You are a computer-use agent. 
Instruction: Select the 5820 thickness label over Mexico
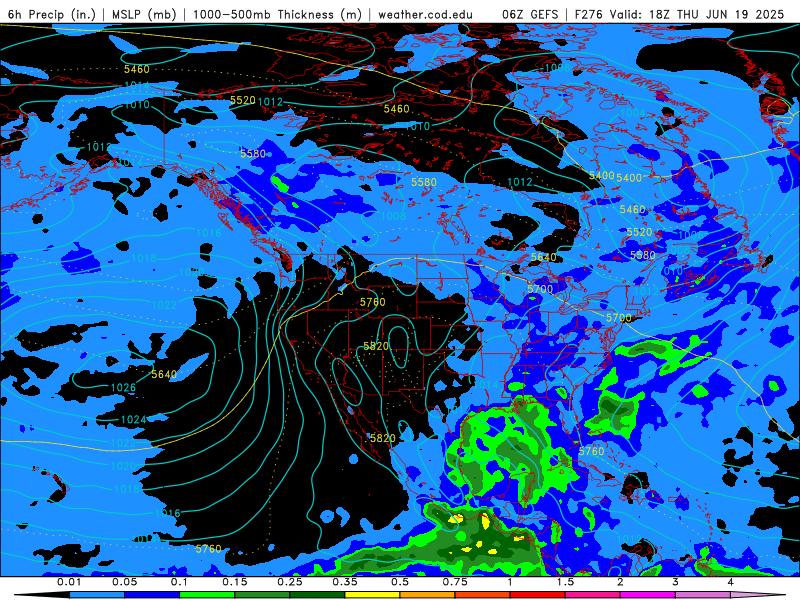pyautogui.click(x=383, y=438)
